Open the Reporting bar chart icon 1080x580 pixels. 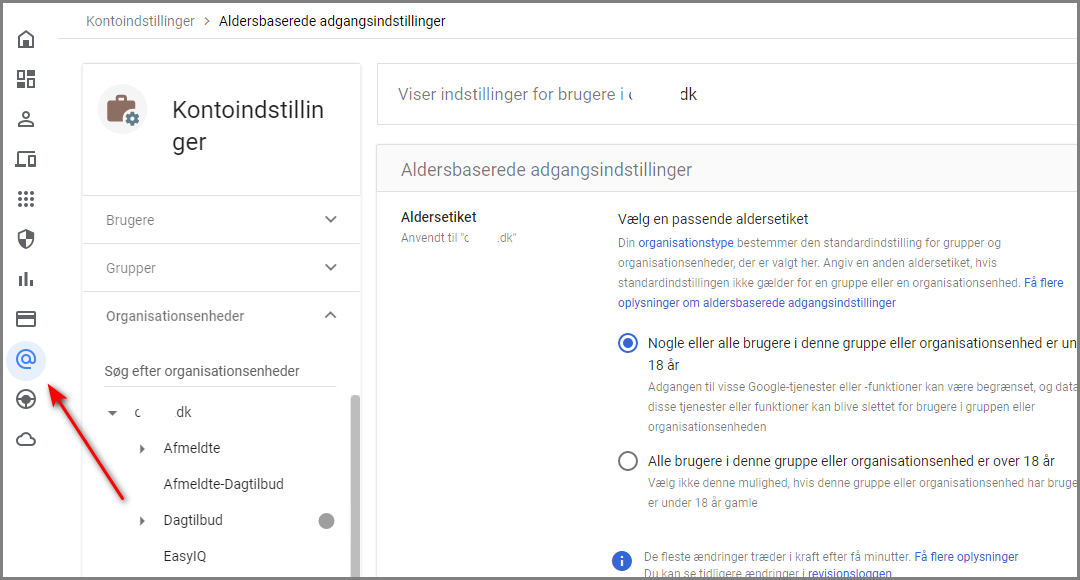point(26,279)
